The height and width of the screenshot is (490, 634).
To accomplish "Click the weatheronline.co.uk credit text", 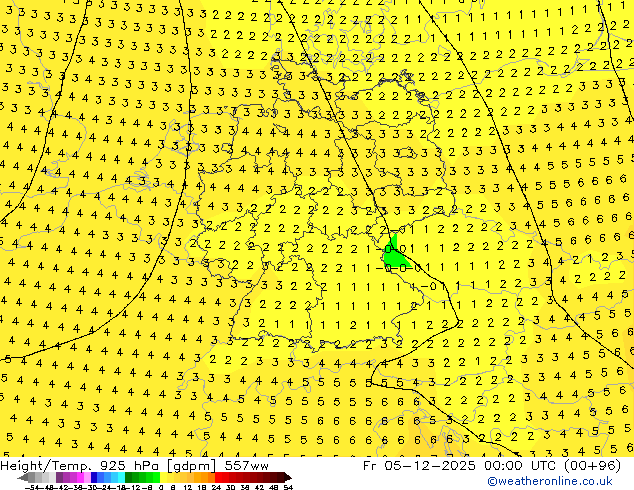I will coord(550,482).
